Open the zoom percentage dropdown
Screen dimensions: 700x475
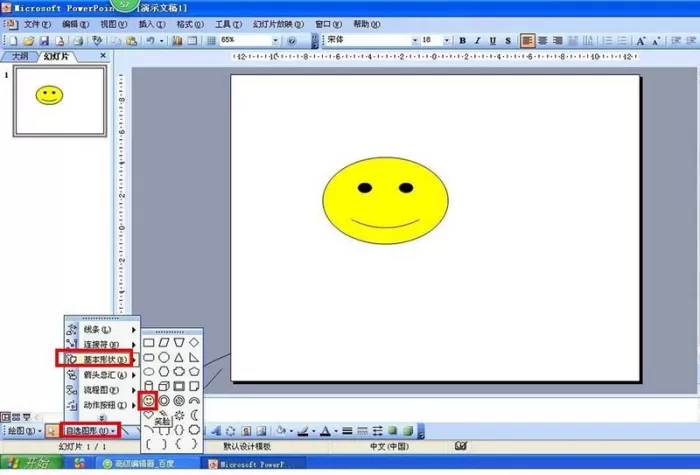pyautogui.click(x=275, y=40)
